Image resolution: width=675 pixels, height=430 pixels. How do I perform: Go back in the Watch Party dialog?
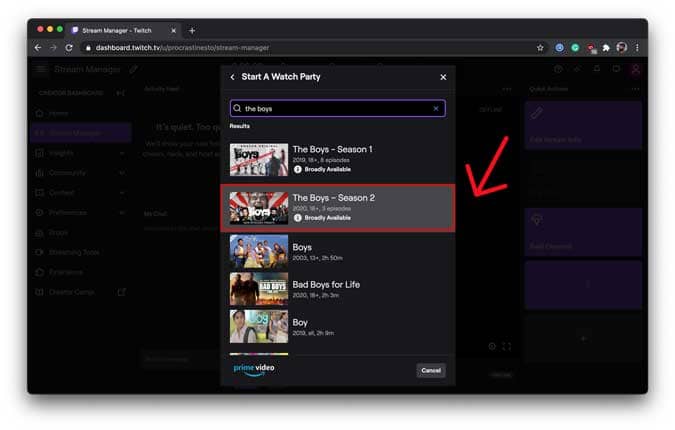point(232,77)
